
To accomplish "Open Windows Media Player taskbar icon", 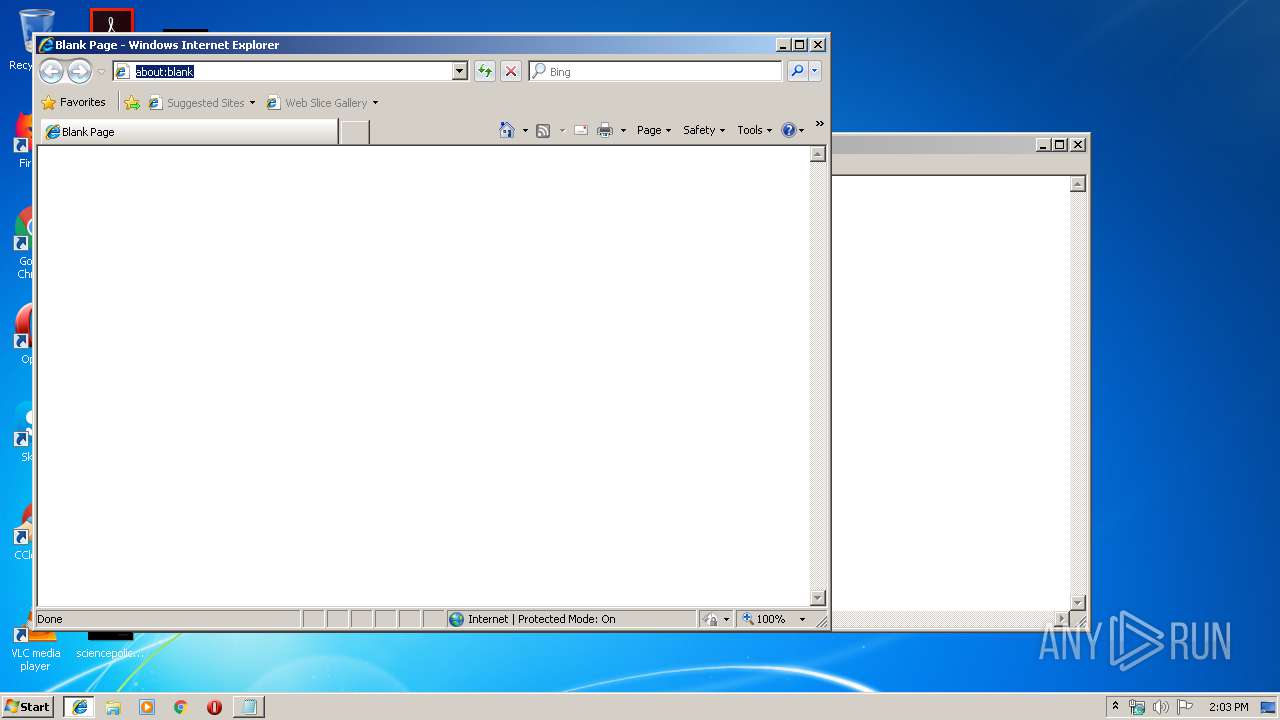I will tap(147, 706).
